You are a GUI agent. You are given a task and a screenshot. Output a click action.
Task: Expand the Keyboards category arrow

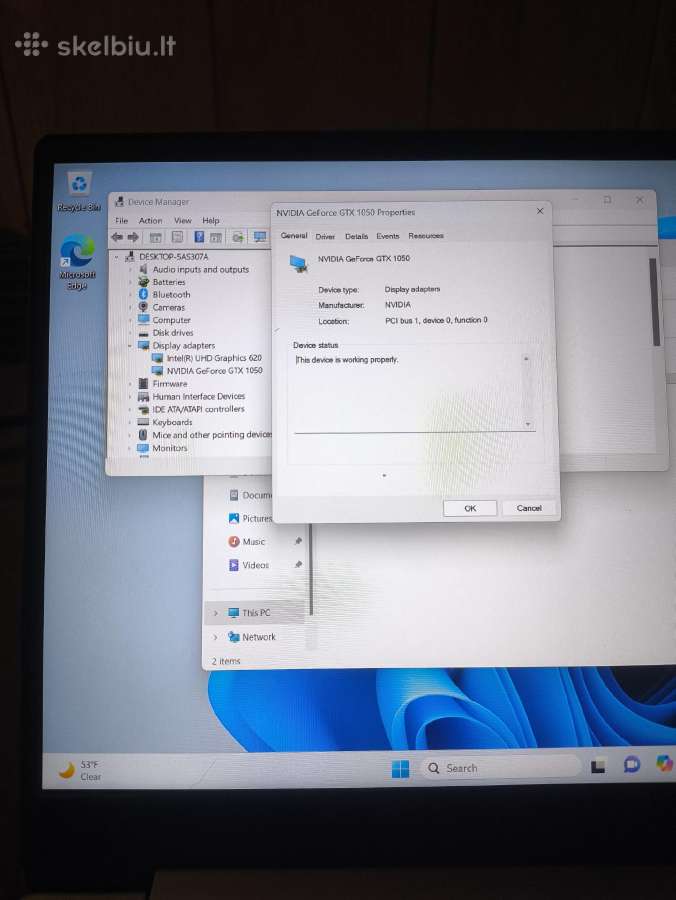coord(130,422)
